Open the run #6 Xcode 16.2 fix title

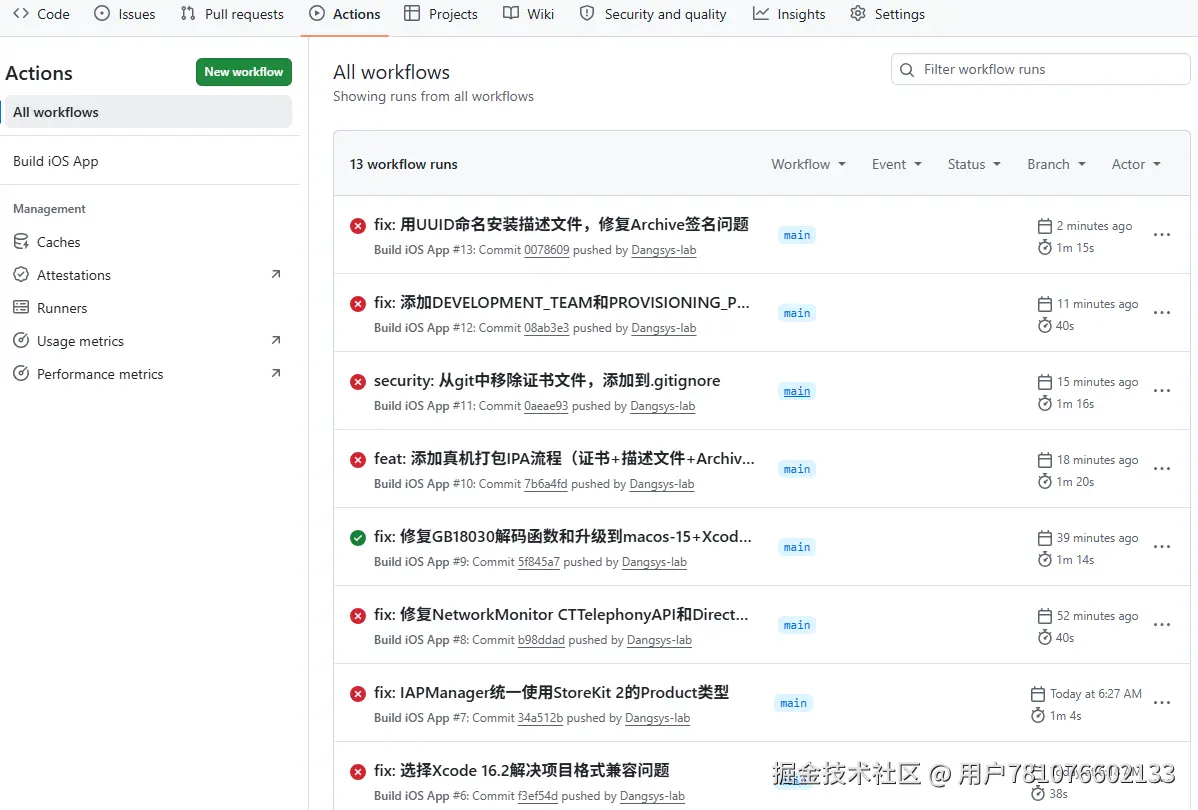[x=521, y=770]
